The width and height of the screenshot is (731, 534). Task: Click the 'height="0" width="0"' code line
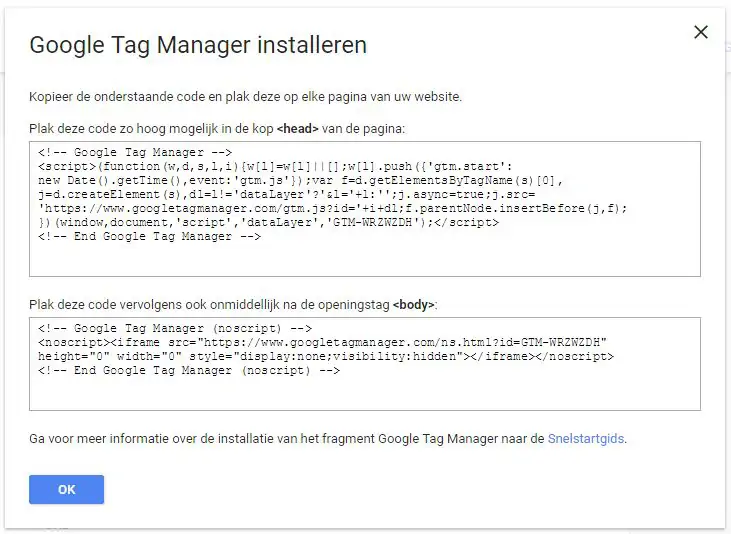pos(326,356)
